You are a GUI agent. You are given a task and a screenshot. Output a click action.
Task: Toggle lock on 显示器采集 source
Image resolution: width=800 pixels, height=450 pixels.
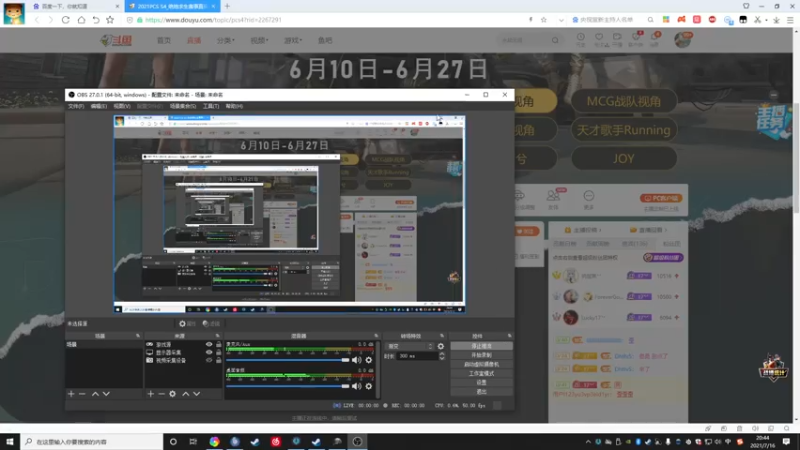(219, 352)
